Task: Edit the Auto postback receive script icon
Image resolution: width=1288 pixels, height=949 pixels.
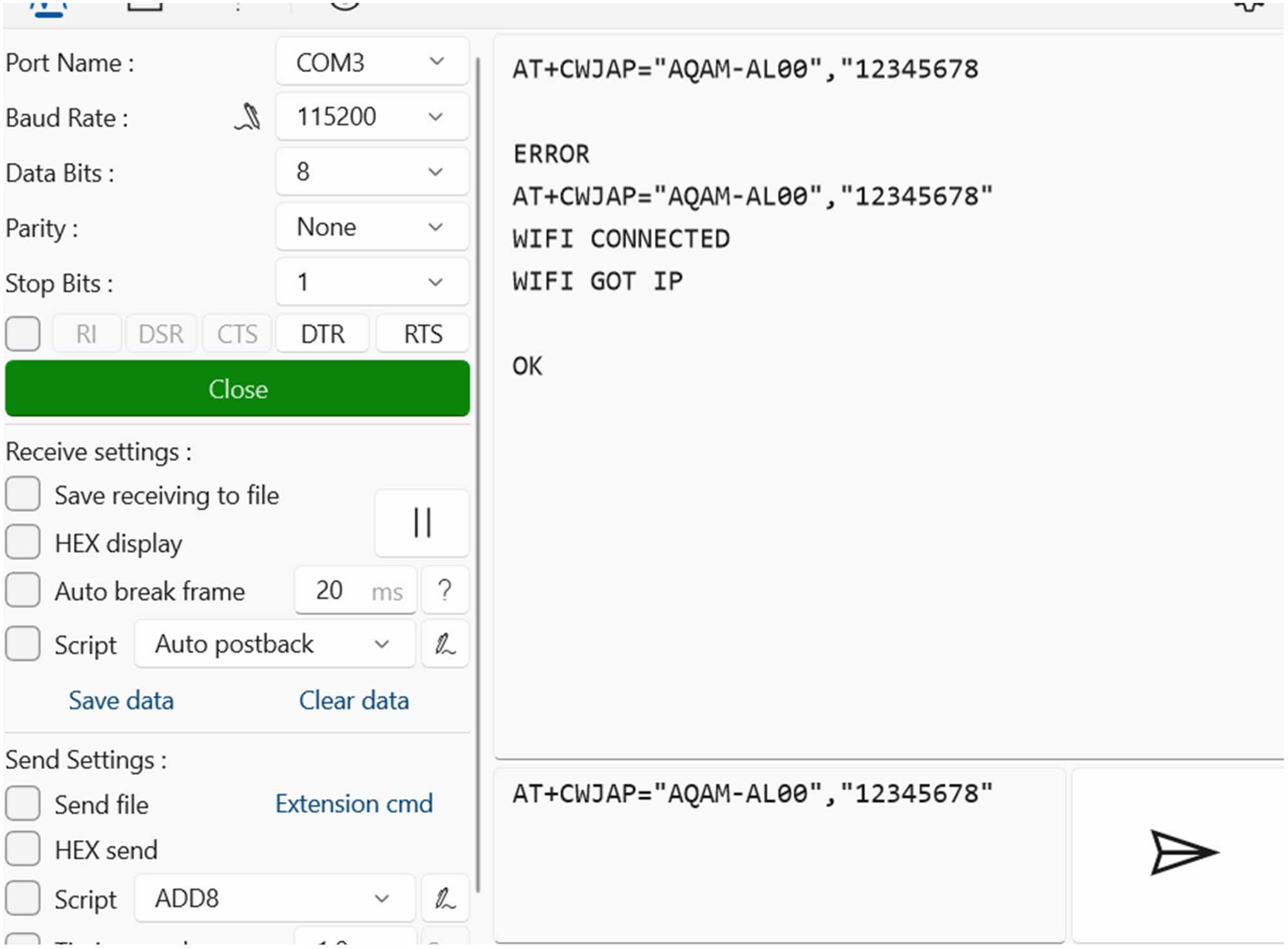Action: (444, 644)
